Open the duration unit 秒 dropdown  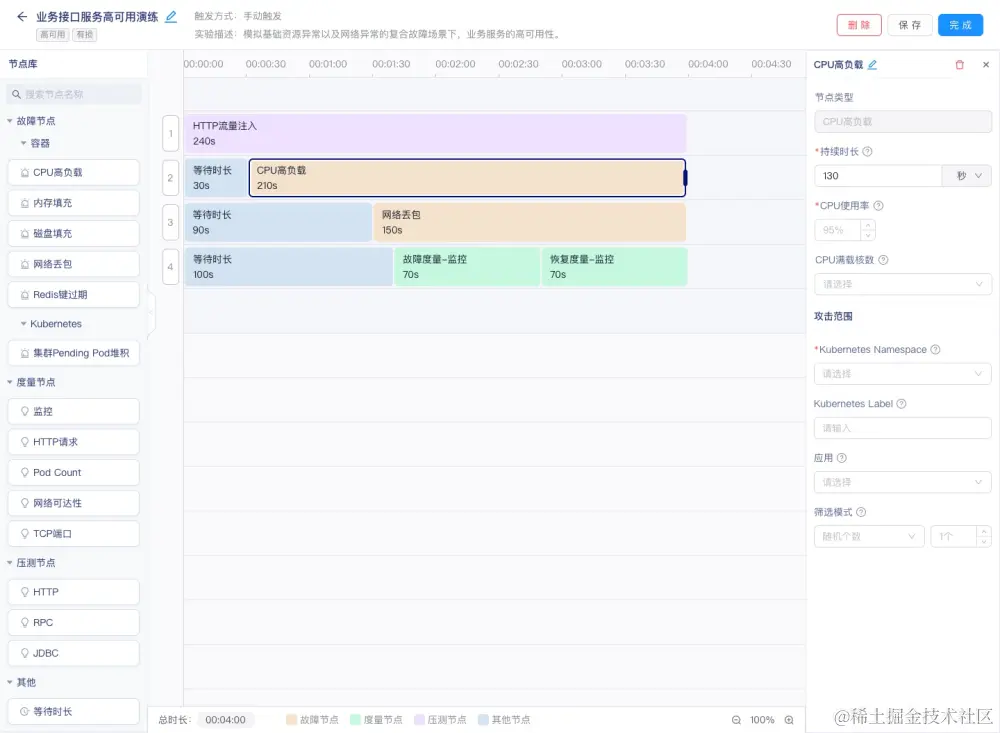click(x=967, y=175)
